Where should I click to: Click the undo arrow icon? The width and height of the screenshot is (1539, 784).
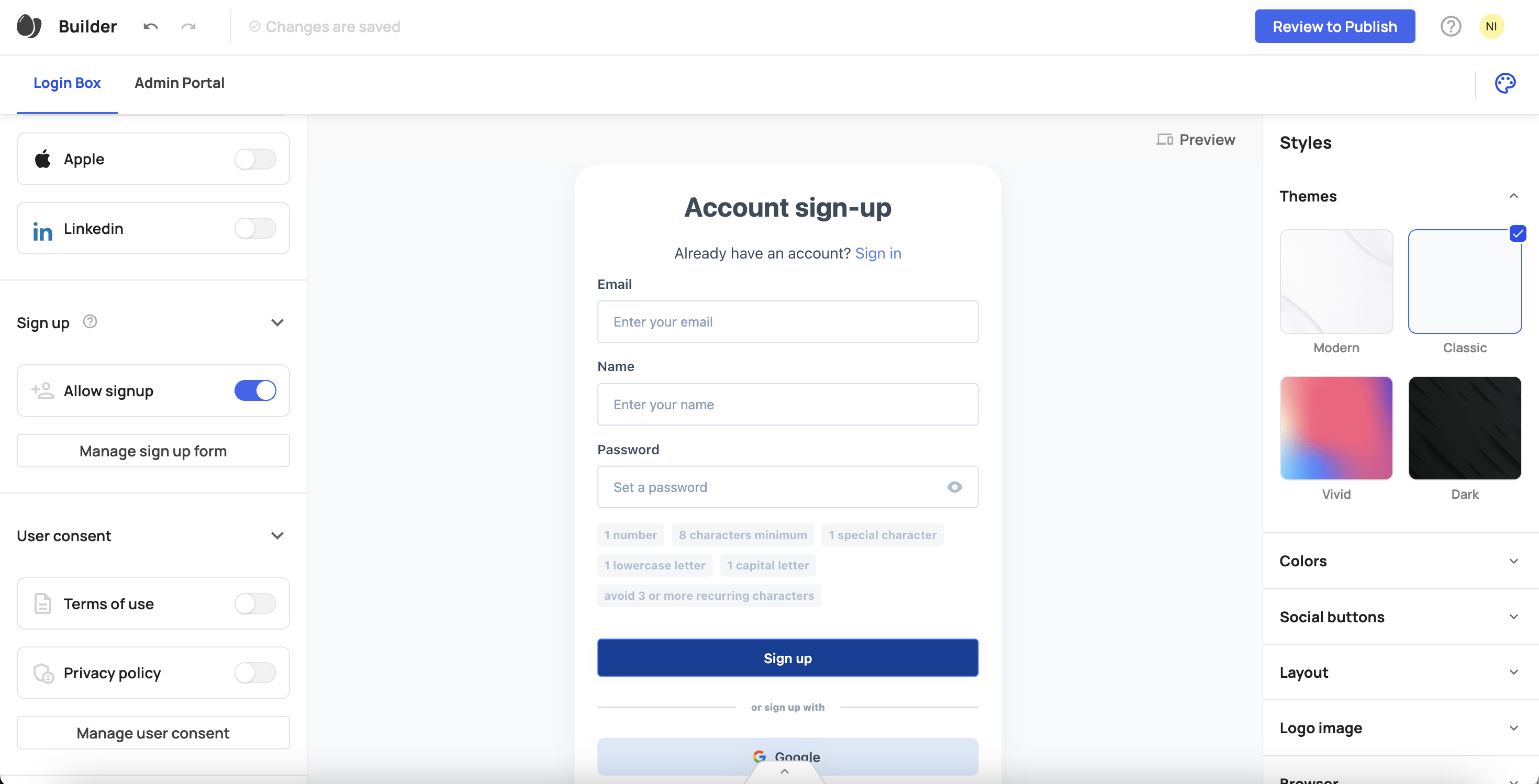pos(150,26)
